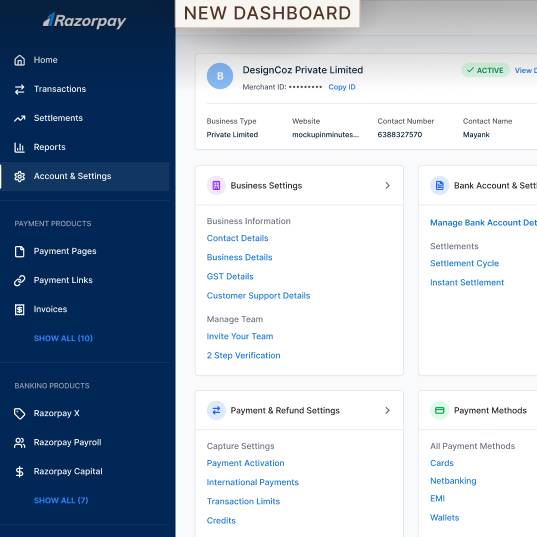
Task: Click the Invoices receipt icon
Action: pos(20,310)
